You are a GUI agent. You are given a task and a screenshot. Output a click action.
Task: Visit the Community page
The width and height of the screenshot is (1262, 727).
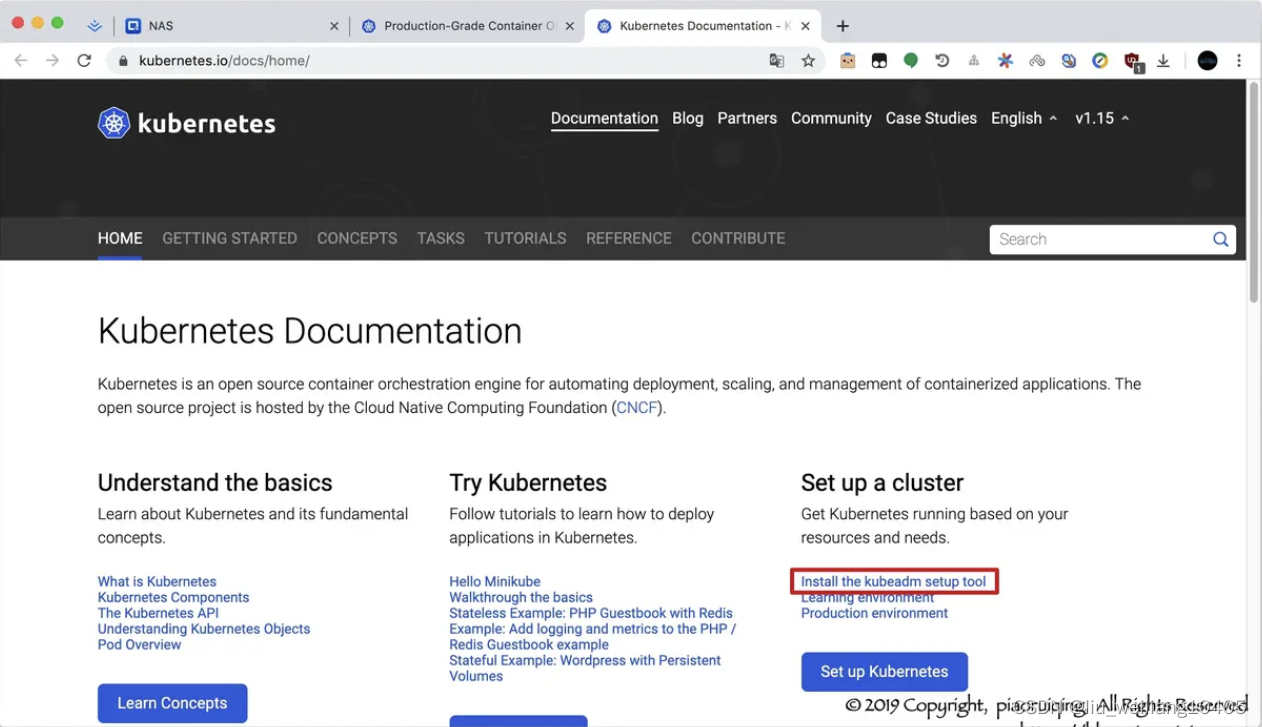tap(831, 118)
